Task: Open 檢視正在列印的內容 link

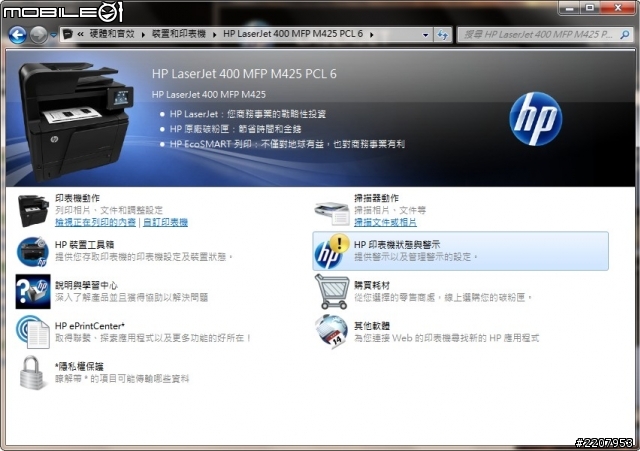Action: tap(95, 222)
